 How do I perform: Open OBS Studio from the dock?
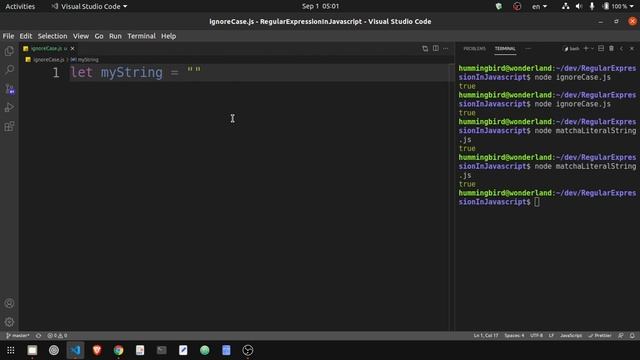[x=248, y=350]
